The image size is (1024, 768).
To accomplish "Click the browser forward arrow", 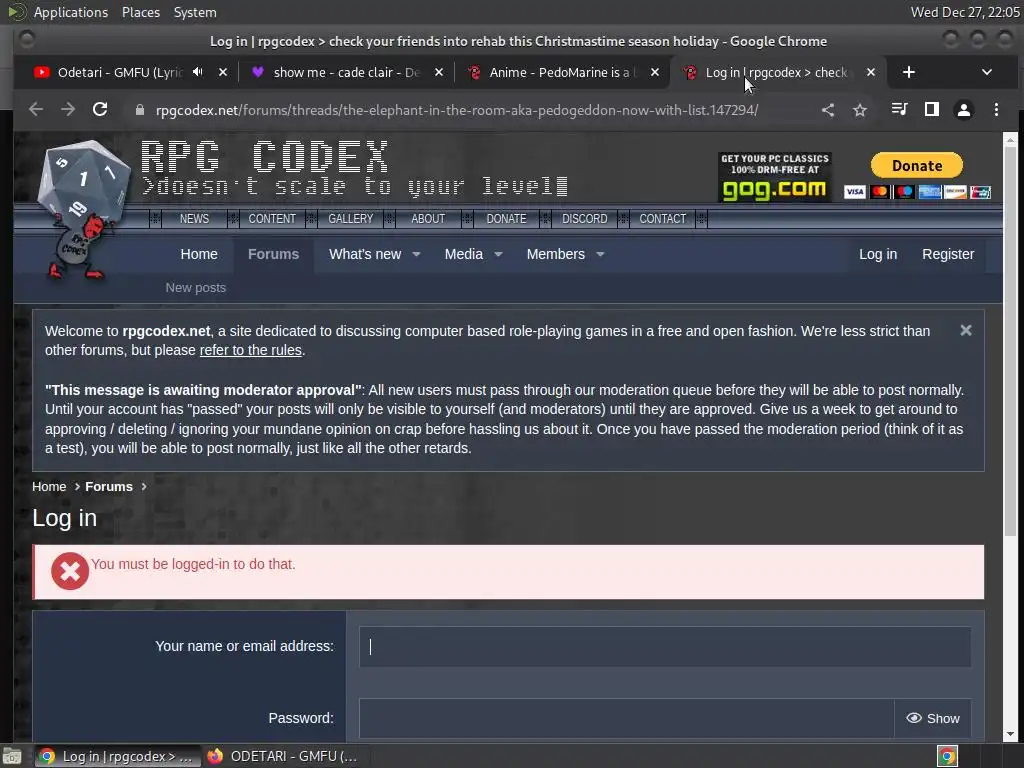I will click(x=68, y=110).
